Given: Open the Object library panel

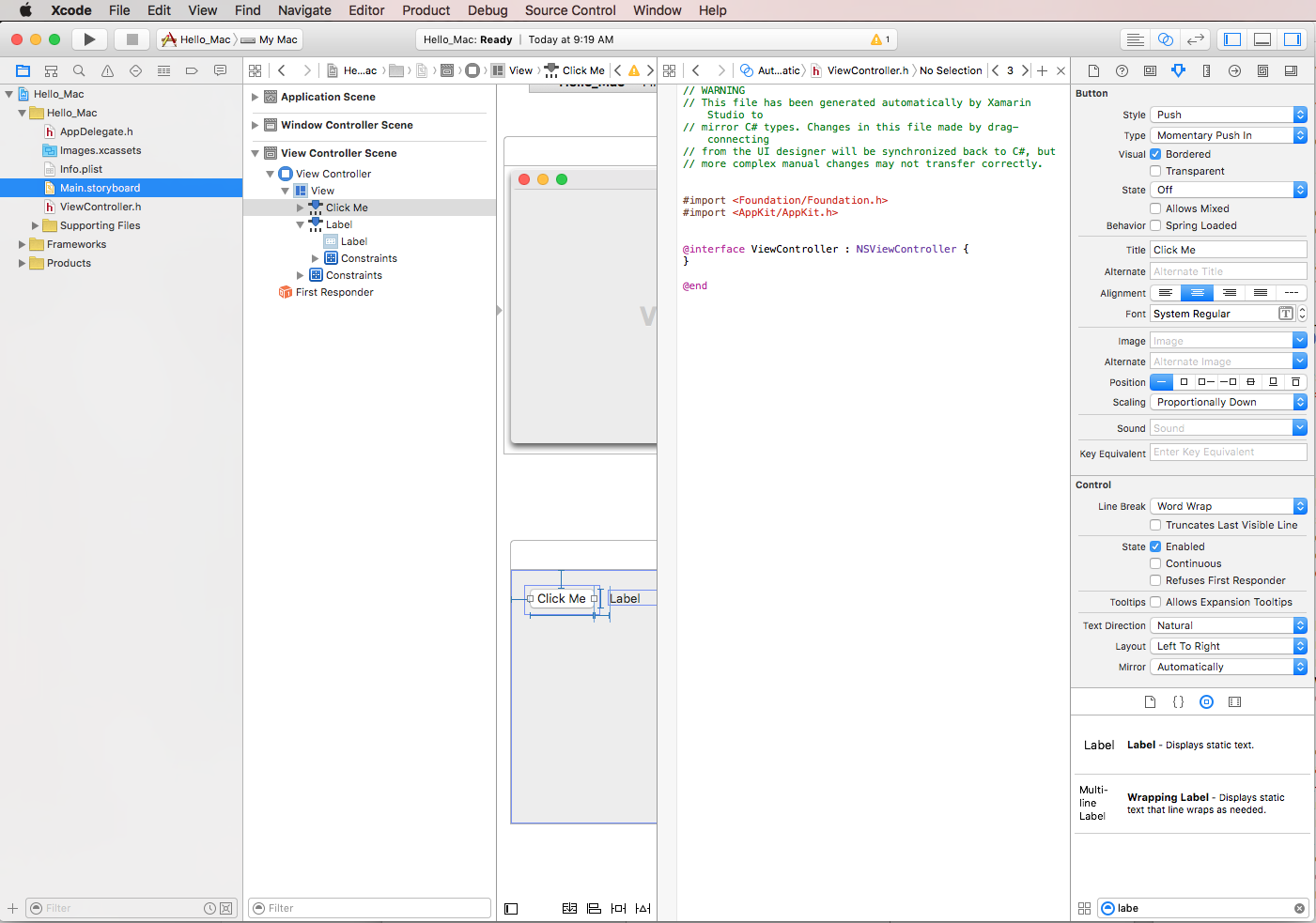Looking at the screenshot, I should point(1206,701).
